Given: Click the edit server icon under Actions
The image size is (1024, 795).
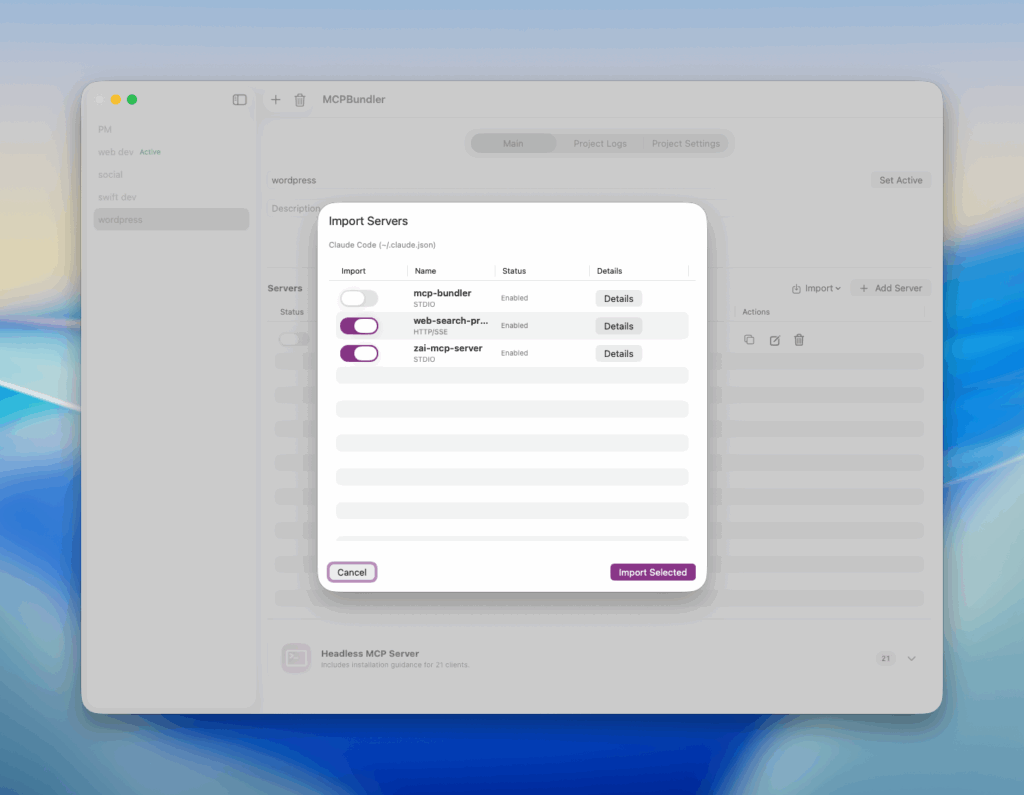Looking at the screenshot, I should pyautogui.click(x=774, y=340).
